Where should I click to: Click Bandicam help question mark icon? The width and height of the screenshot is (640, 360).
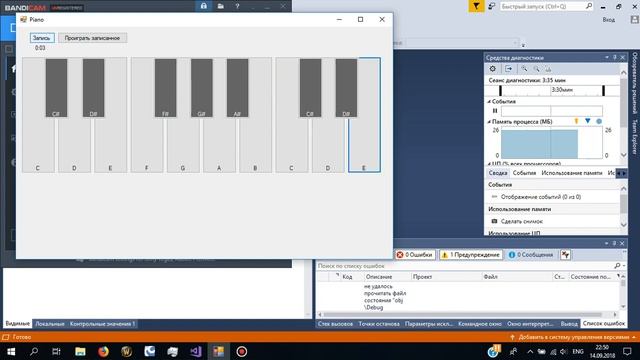click(x=237, y=6)
